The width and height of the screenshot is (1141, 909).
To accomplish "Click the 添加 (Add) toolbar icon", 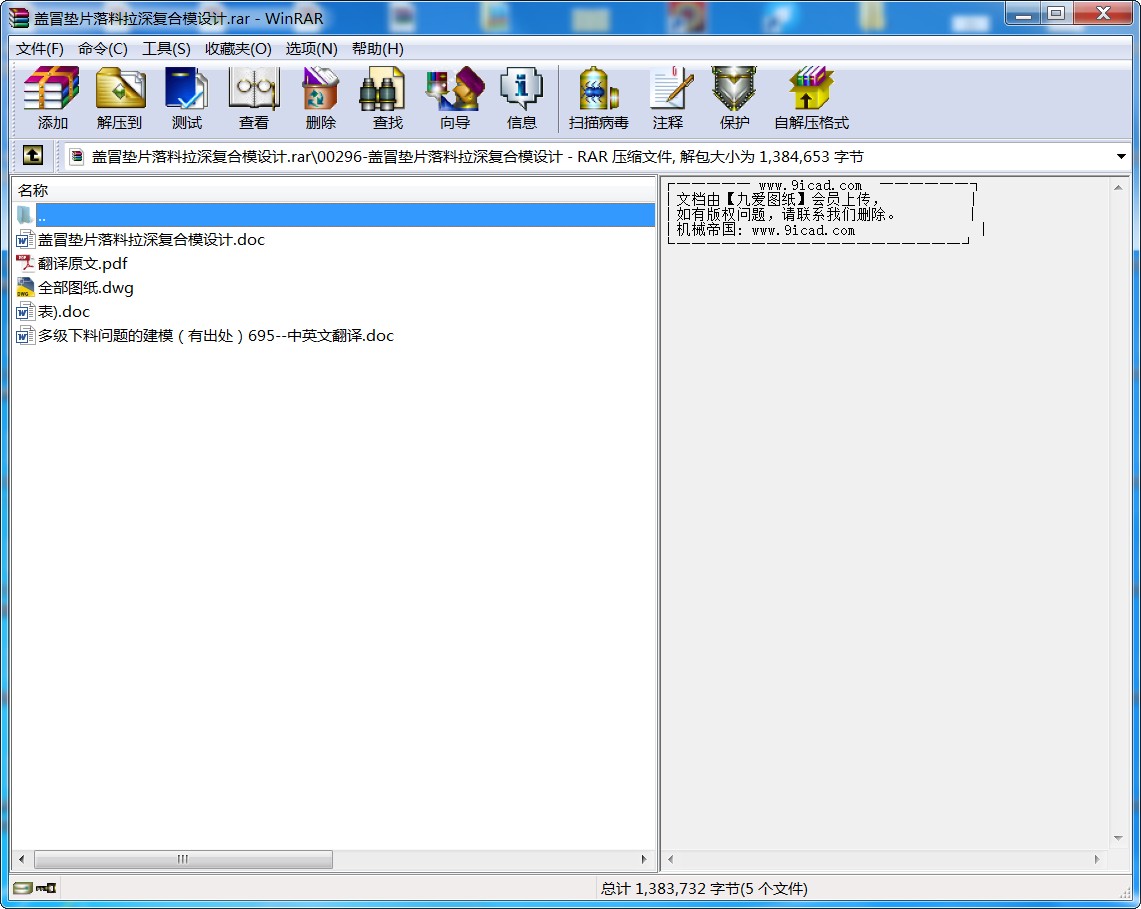I will click(52, 98).
